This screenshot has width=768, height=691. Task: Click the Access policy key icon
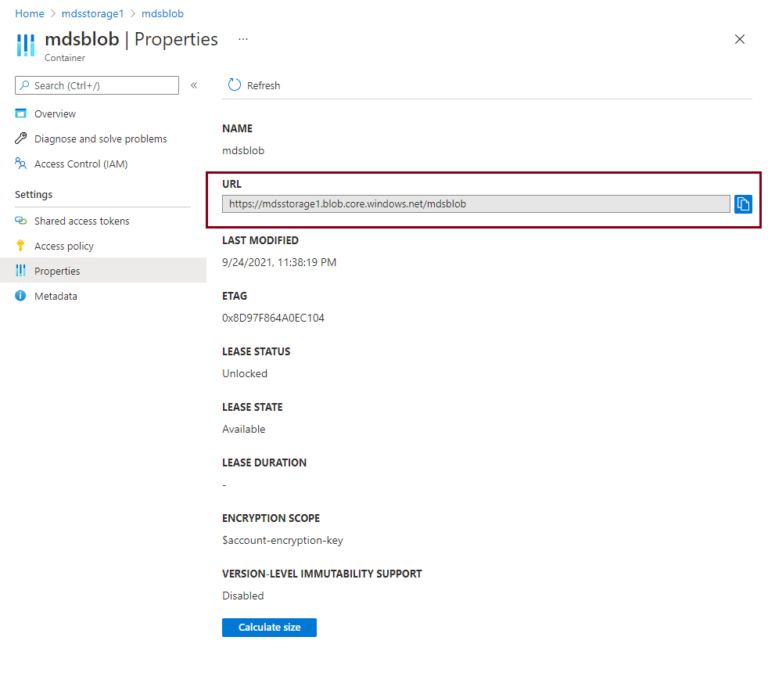pyautogui.click(x=21, y=246)
